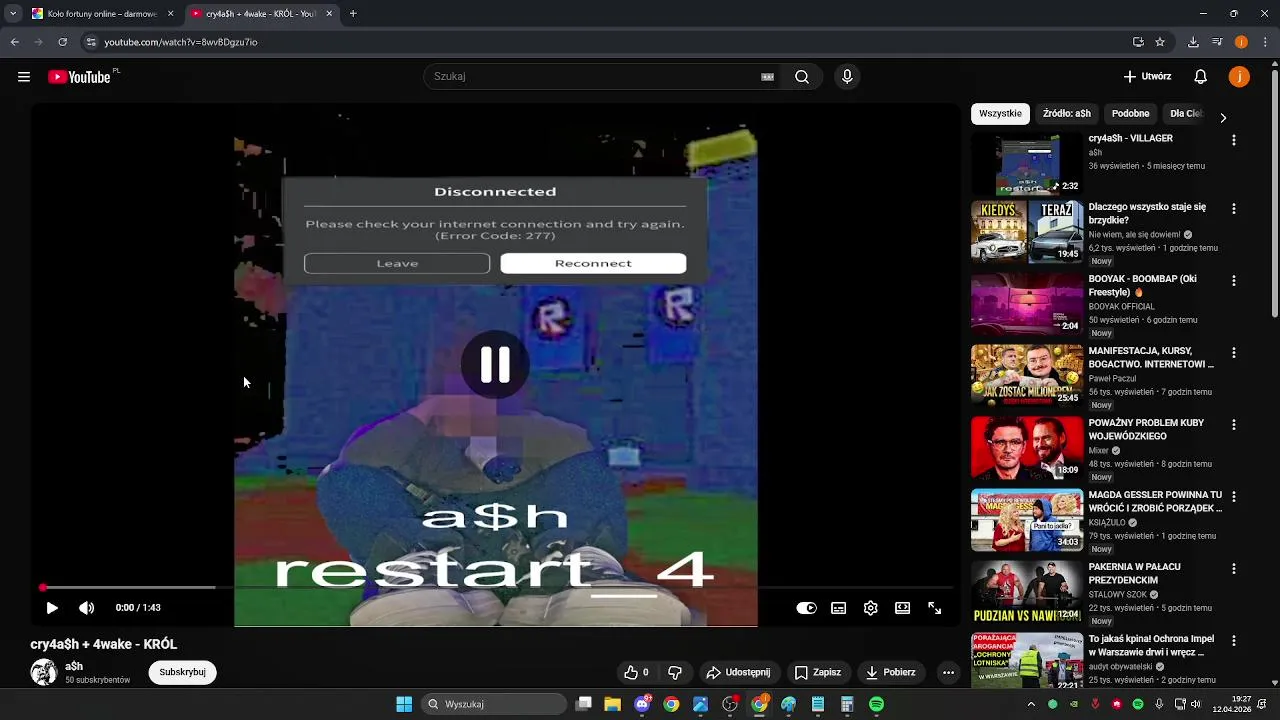The image size is (1280, 720).
Task: Show hidden system tray icons
Action: (1031, 704)
